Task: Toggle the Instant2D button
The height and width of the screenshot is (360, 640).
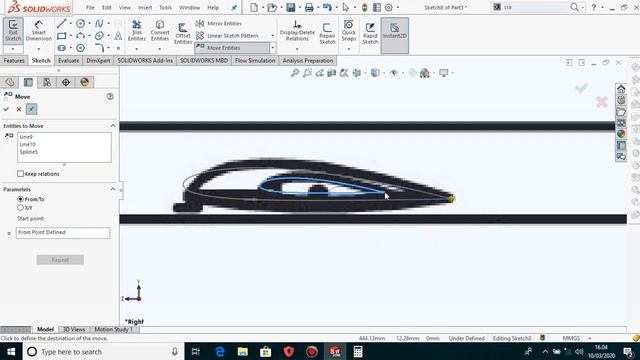Action: coord(394,36)
